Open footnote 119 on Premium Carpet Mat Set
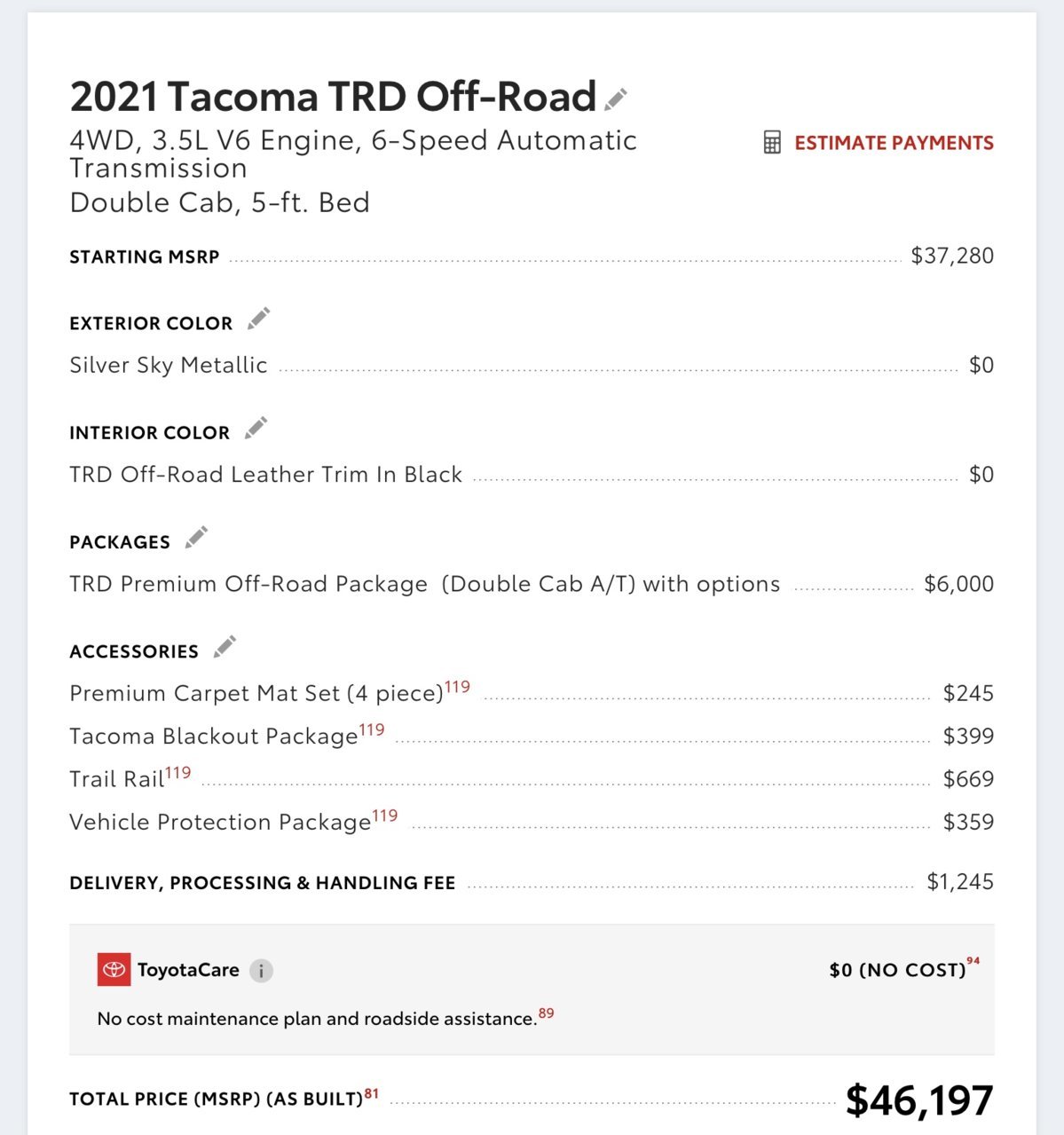1064x1135 pixels. [458, 687]
